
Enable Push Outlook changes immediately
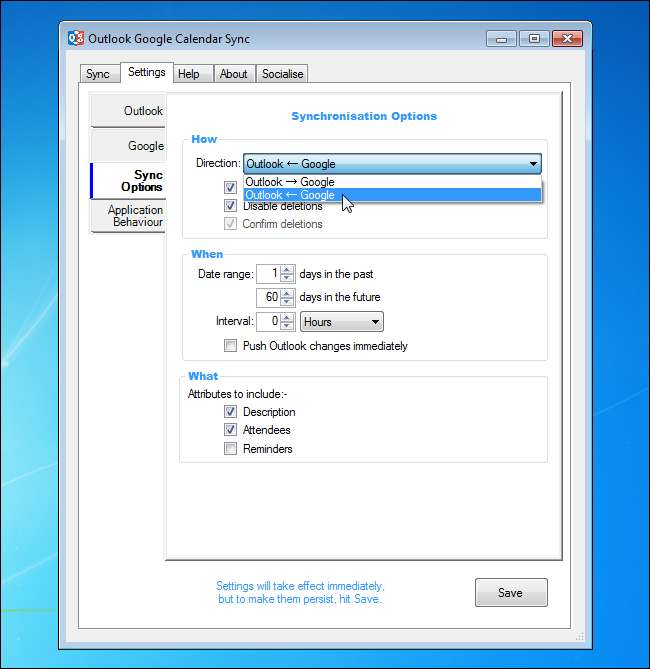pyautogui.click(x=230, y=346)
